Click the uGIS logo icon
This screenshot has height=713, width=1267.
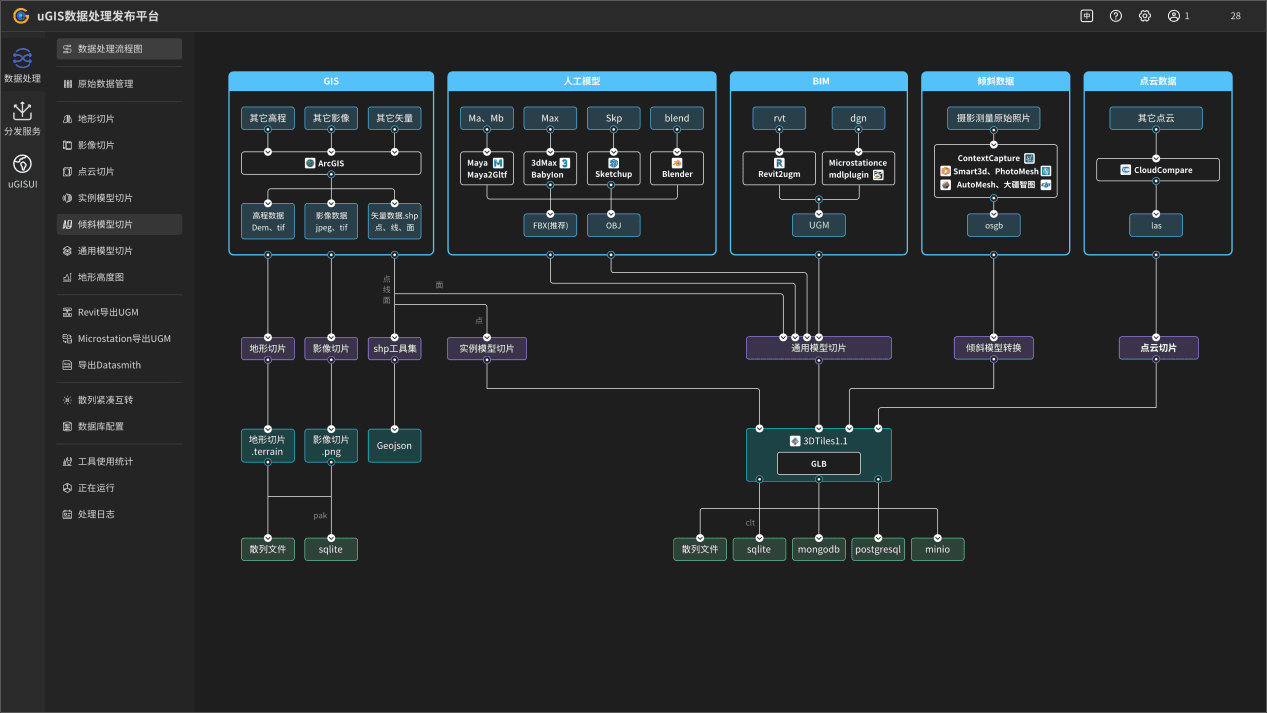tap(21, 16)
